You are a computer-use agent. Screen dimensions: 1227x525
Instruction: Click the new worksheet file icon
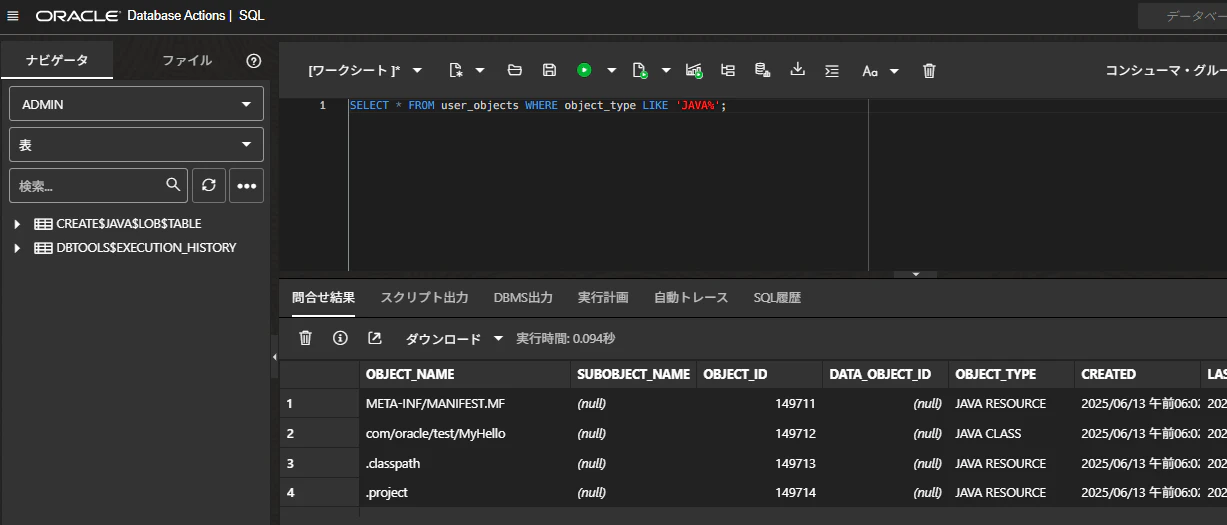(456, 70)
